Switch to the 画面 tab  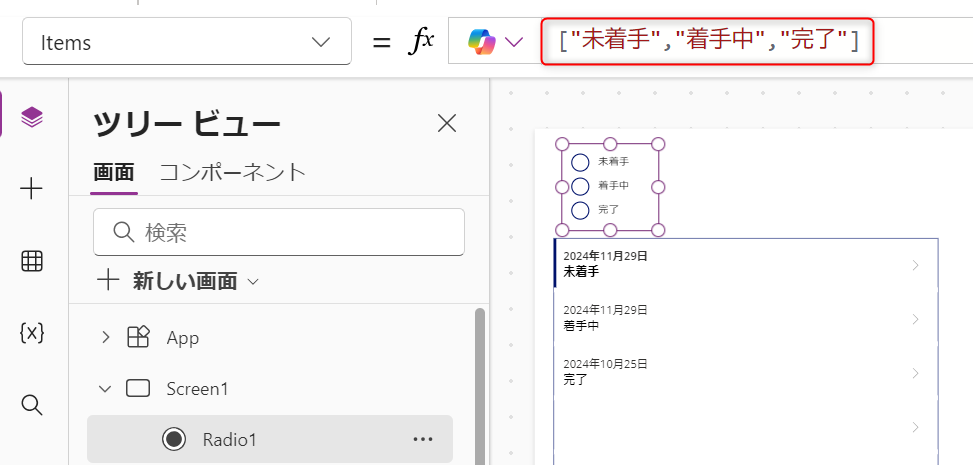pos(114,173)
